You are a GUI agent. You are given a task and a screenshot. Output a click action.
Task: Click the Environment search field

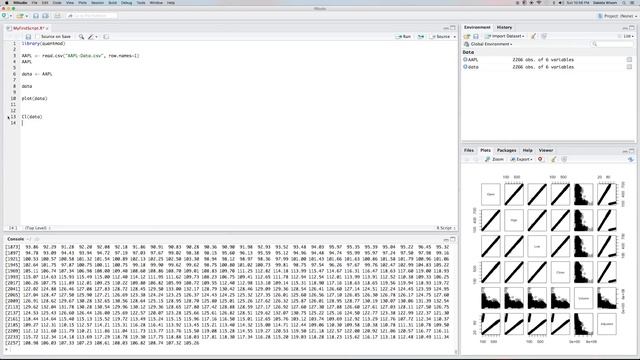pyautogui.click(x=612, y=44)
